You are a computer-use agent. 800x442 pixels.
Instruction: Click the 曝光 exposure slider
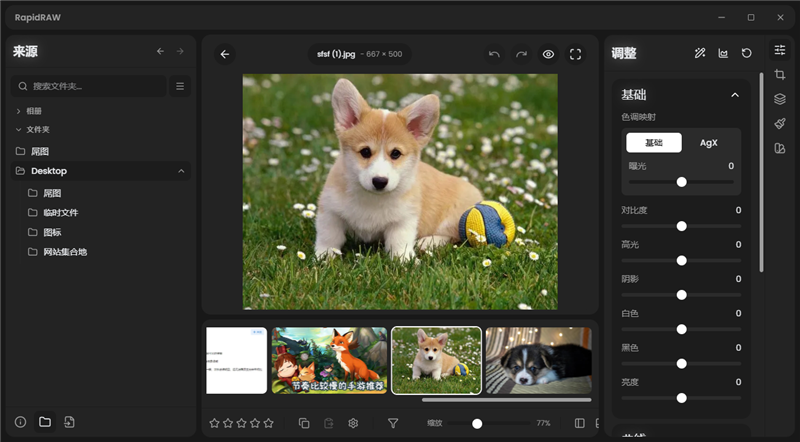pos(681,182)
